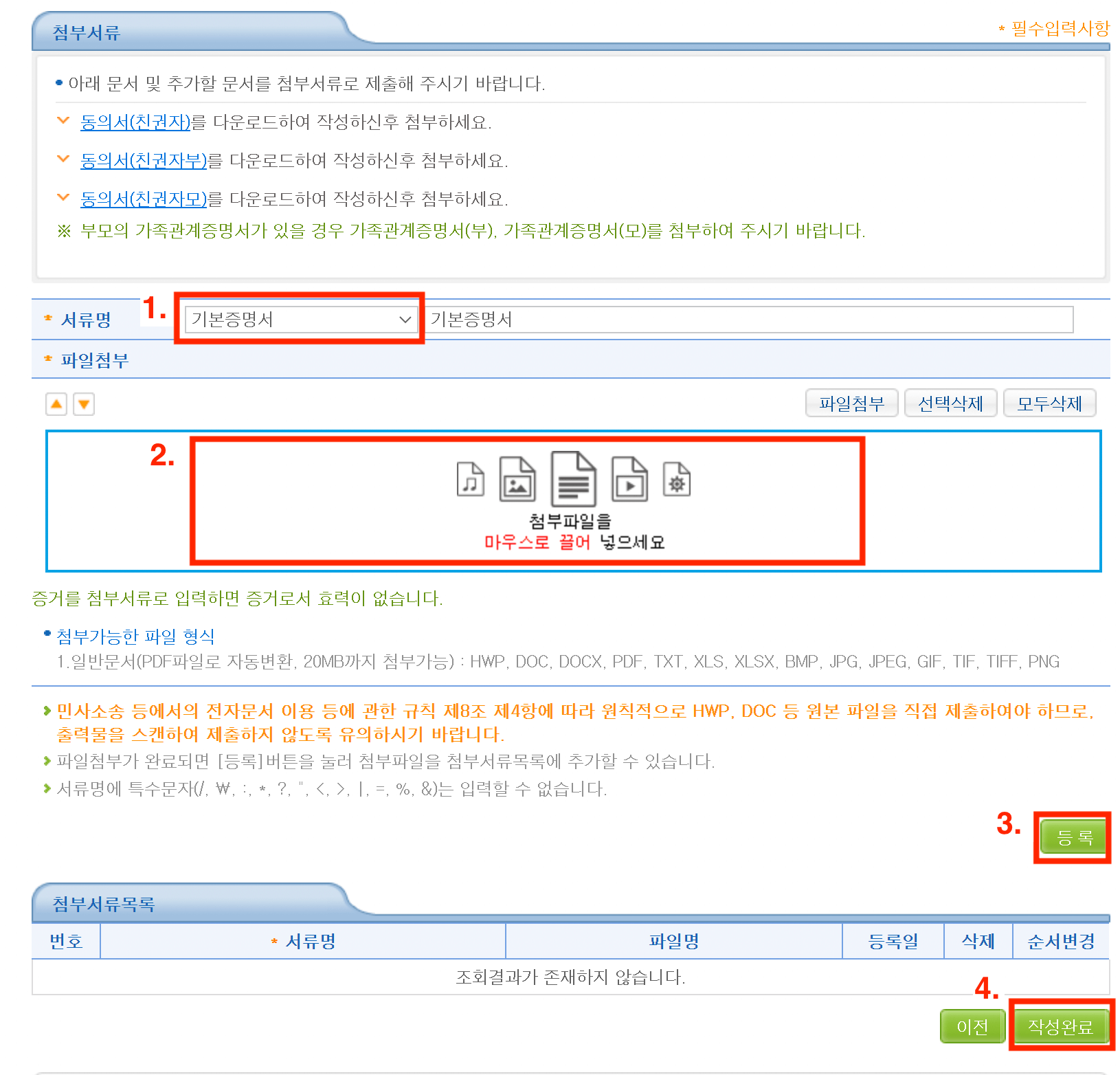Click the 모두삭제 button
This screenshot has width=1120, height=1075.
tap(1049, 403)
